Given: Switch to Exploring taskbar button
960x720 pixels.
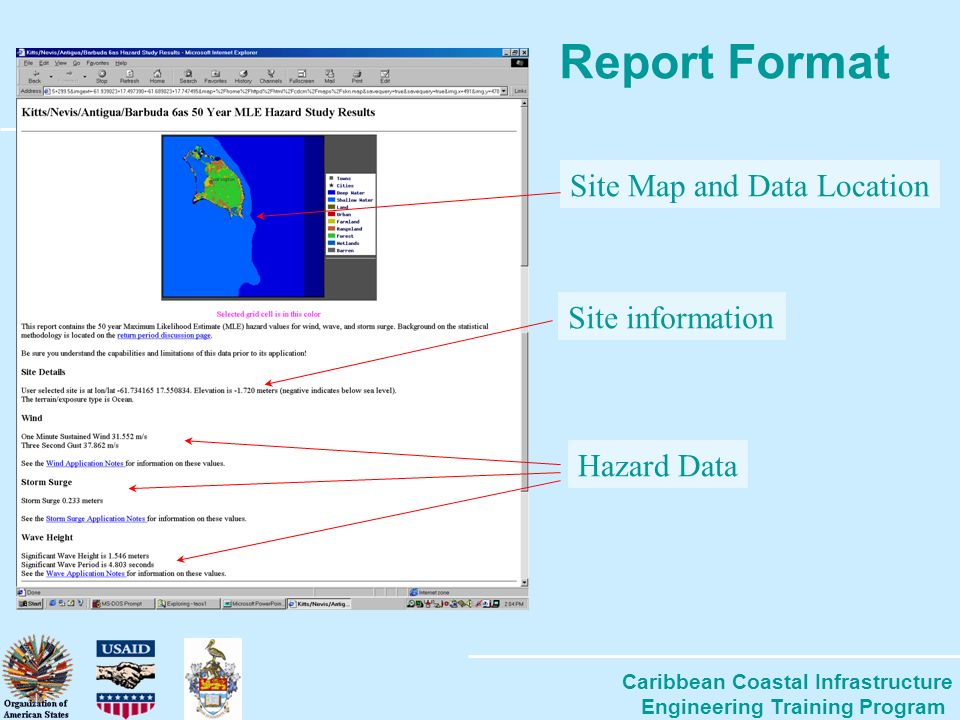Looking at the screenshot, I should 187,604.
